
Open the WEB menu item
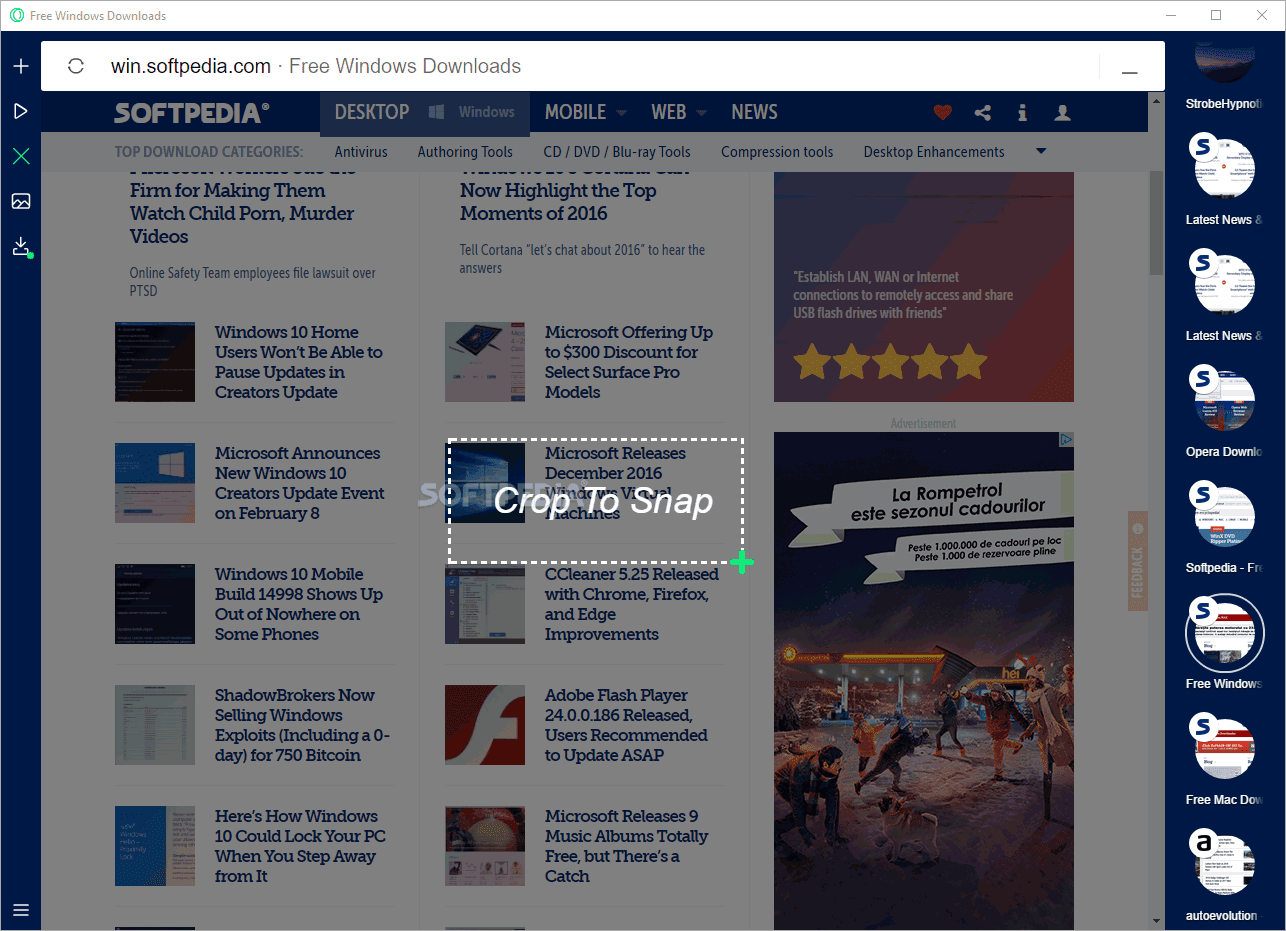pyautogui.click(x=669, y=112)
